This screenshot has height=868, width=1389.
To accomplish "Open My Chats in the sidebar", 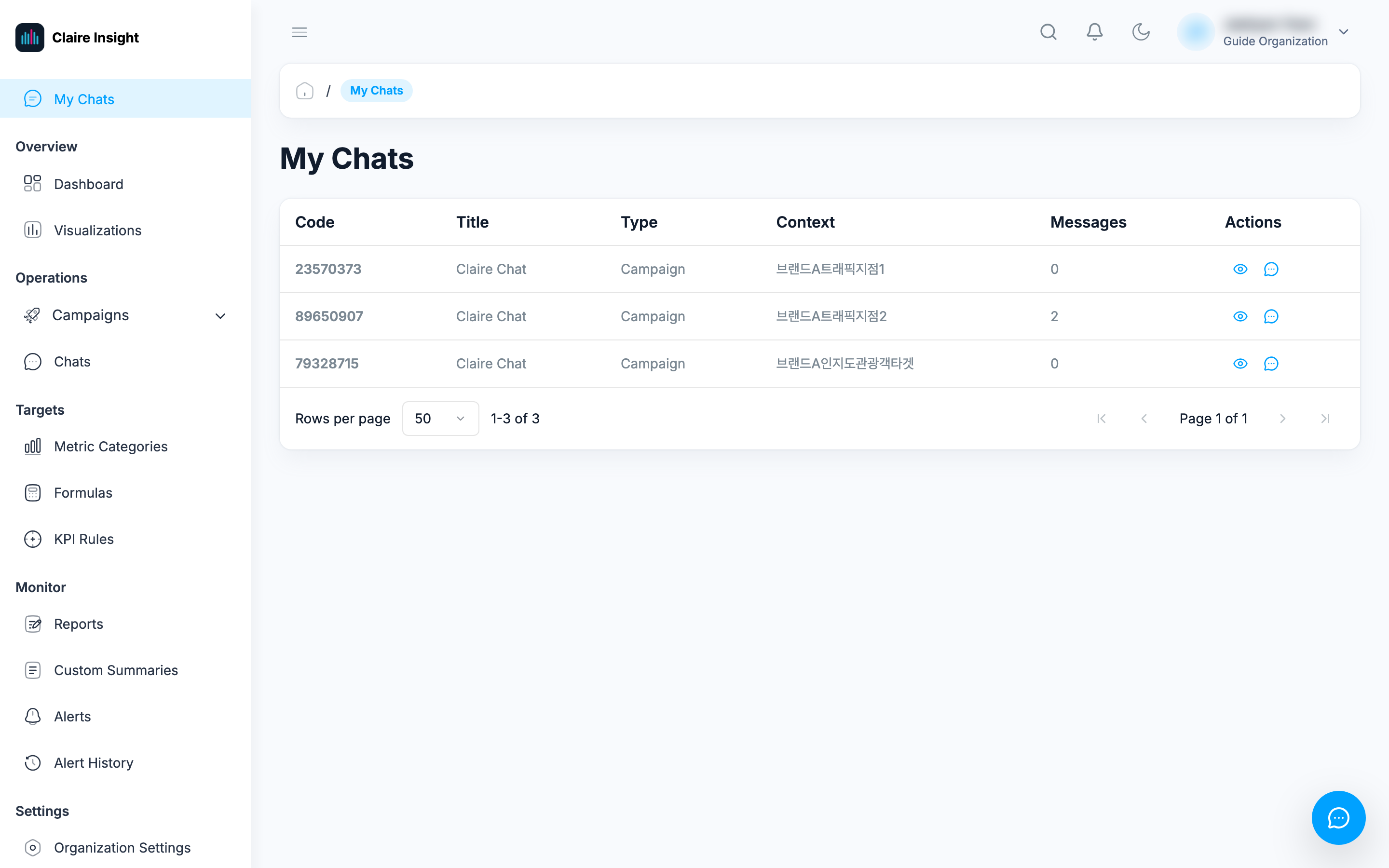I will 125,99.
